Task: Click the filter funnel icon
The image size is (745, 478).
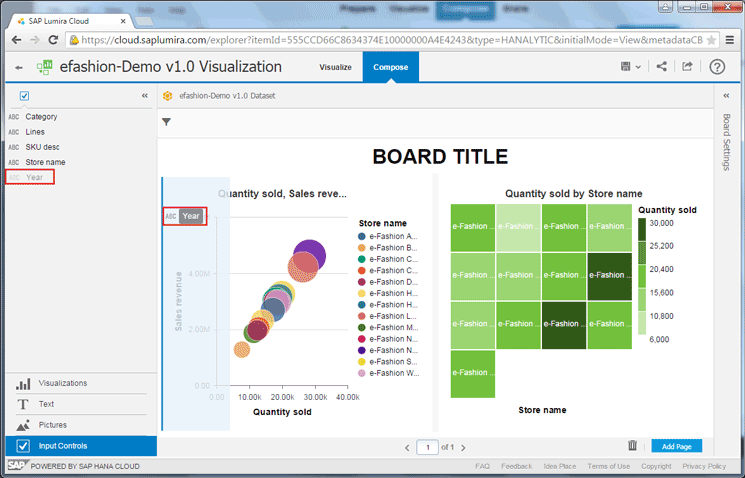Action: coord(166,122)
